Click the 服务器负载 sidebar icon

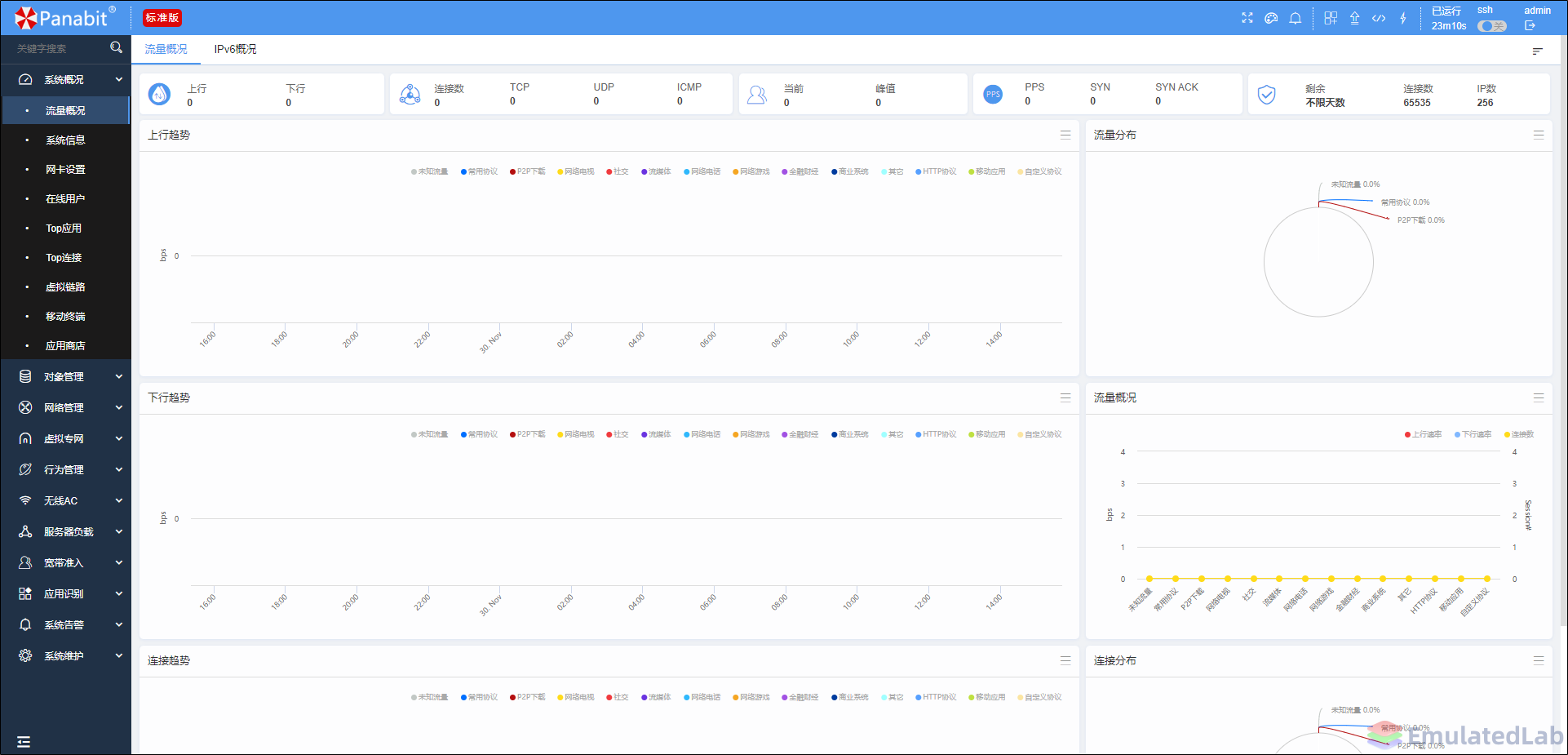pos(25,531)
